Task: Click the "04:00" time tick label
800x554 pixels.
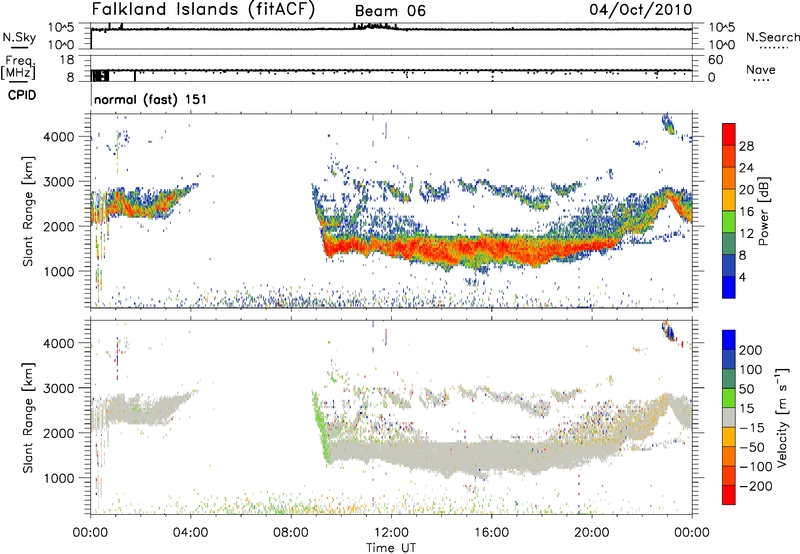Action: (190, 532)
